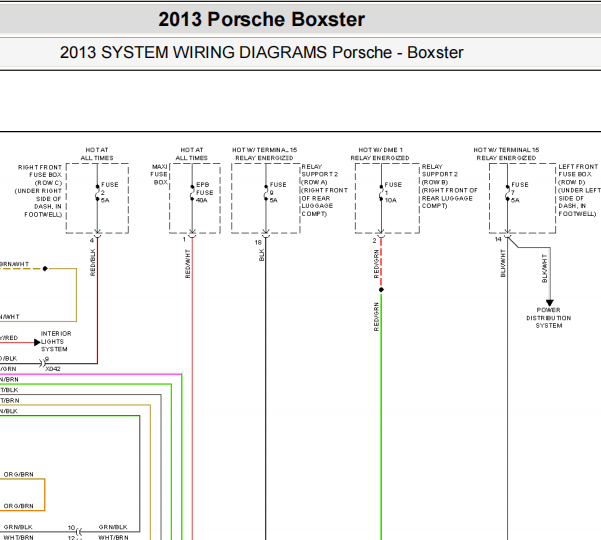Click the arrowhead pointing to Interior Lights System
This screenshot has width=601, height=540.
coord(37,342)
